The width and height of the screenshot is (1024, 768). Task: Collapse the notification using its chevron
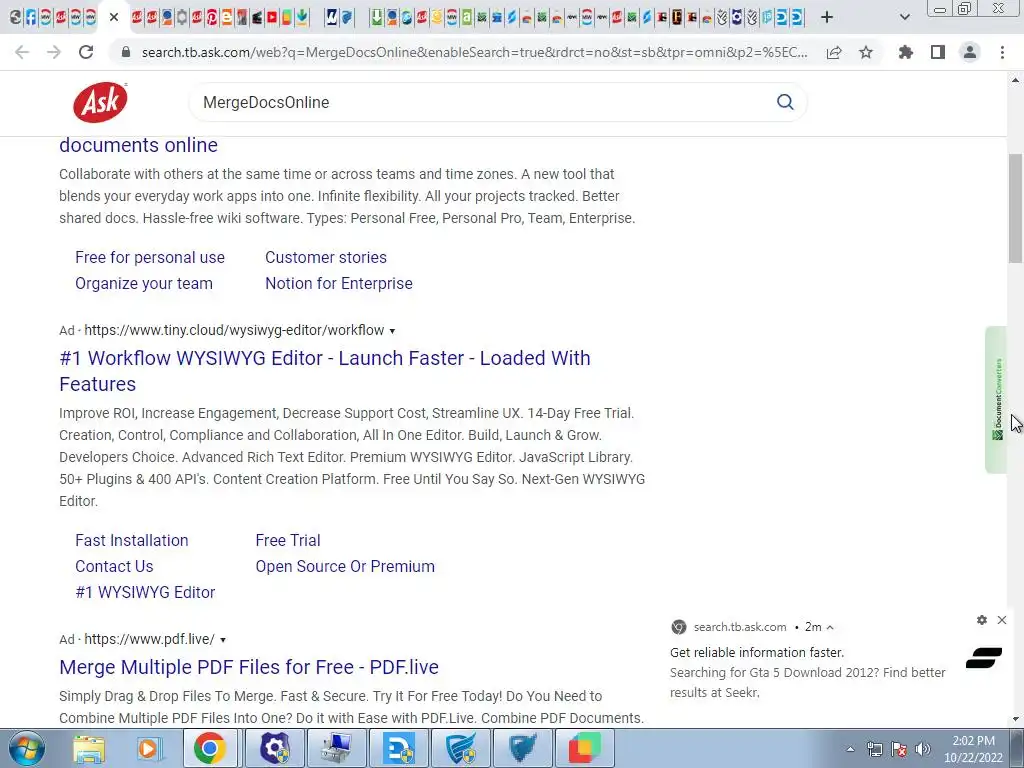click(x=830, y=627)
